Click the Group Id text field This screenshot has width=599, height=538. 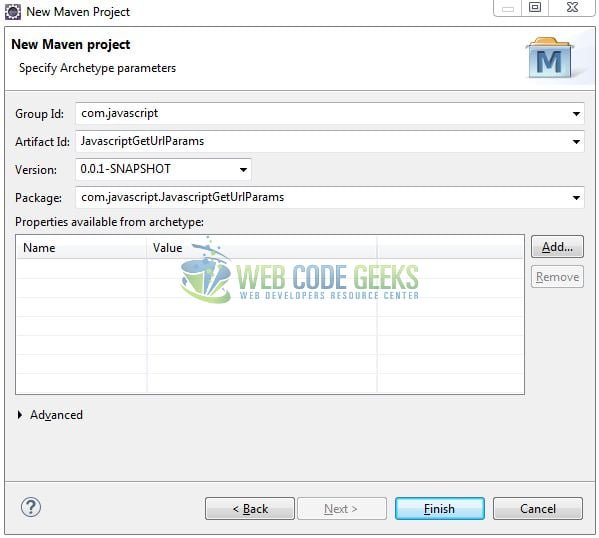tap(323, 113)
